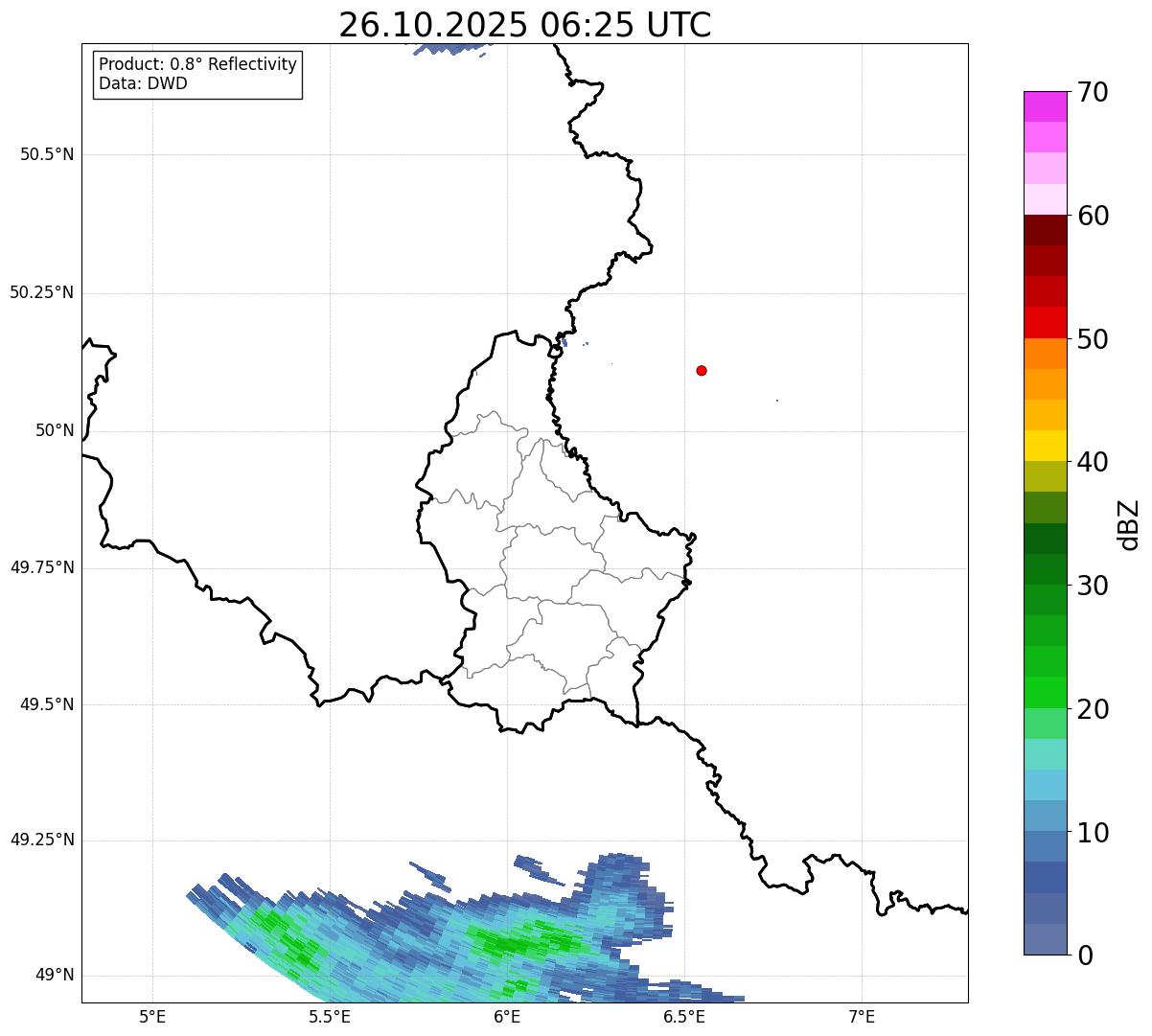This screenshot has width=1152, height=1036.
Task: Click the dark green colorbar segment near 33
Action: [x=1046, y=539]
